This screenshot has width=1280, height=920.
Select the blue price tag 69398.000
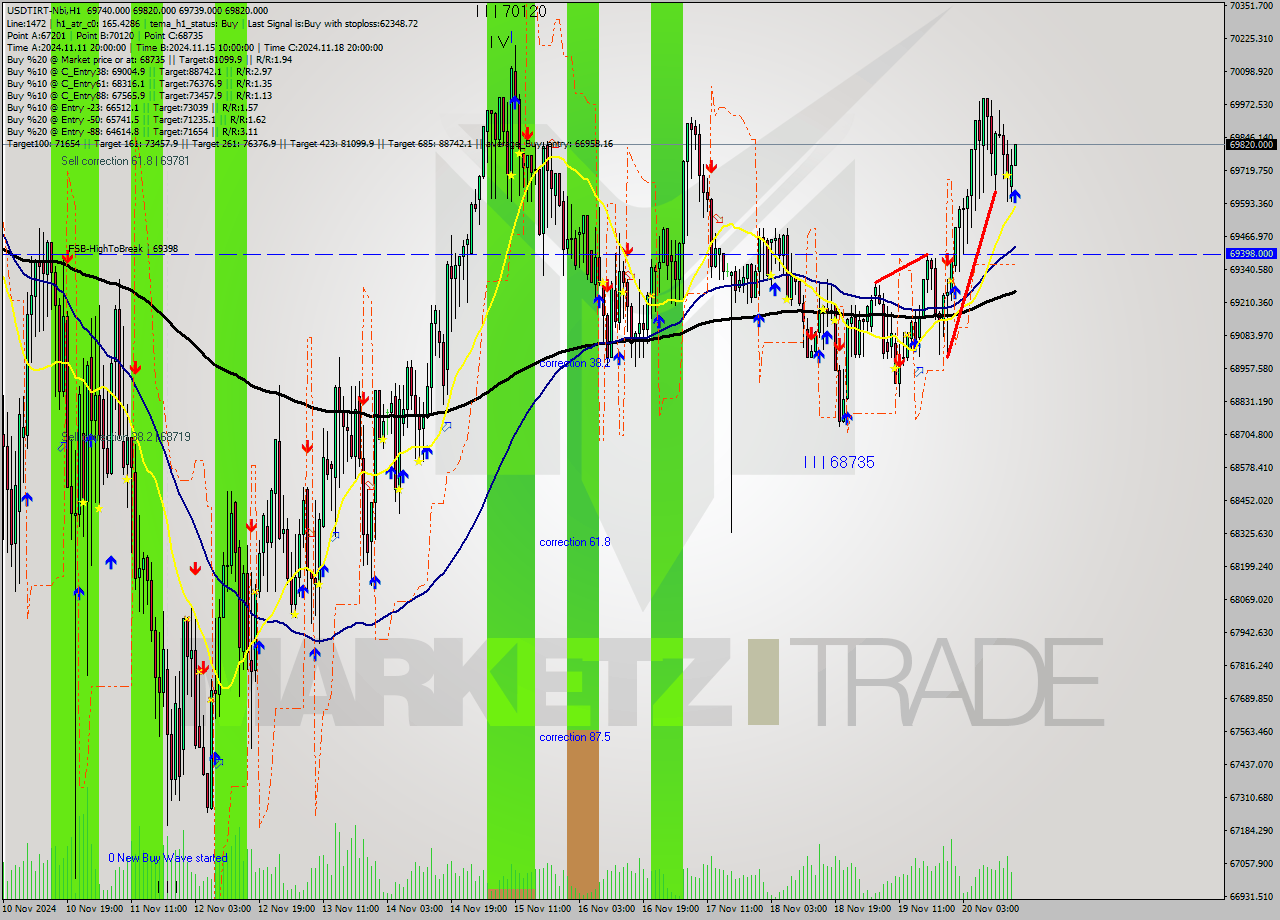click(x=1251, y=254)
